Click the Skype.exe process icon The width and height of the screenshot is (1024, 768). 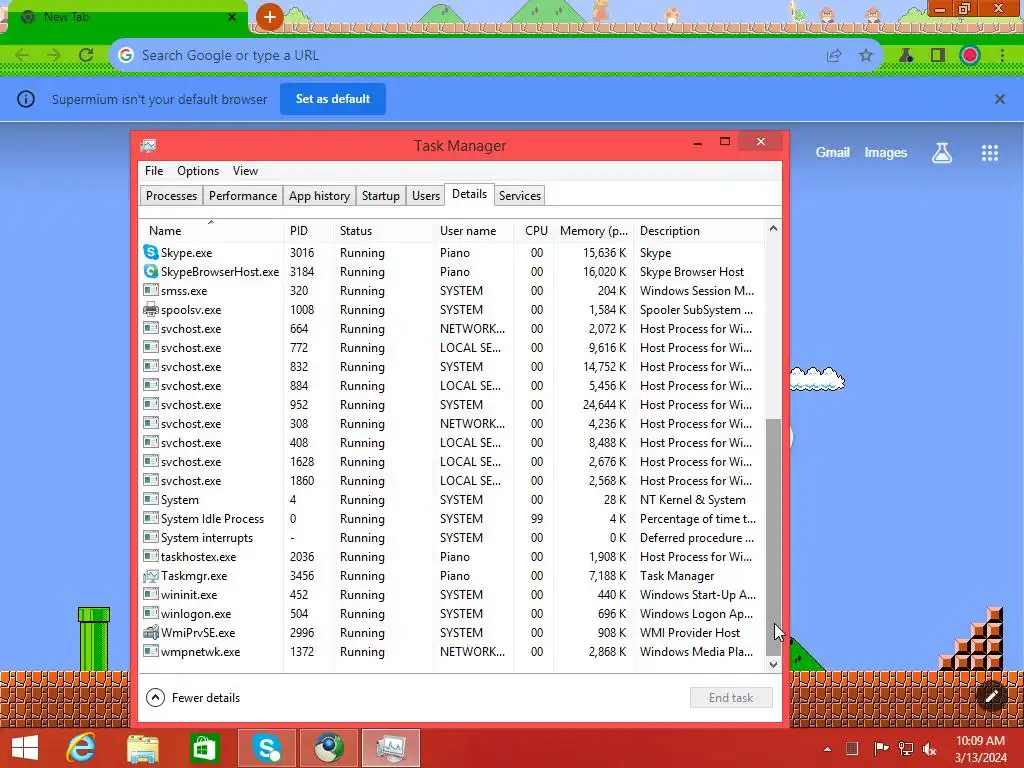point(151,252)
